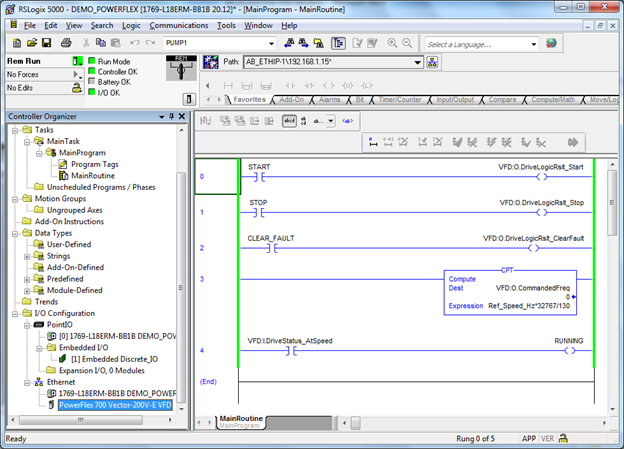Toggle the abcd show descriptions button
This screenshot has width=624, height=449.
(289, 121)
